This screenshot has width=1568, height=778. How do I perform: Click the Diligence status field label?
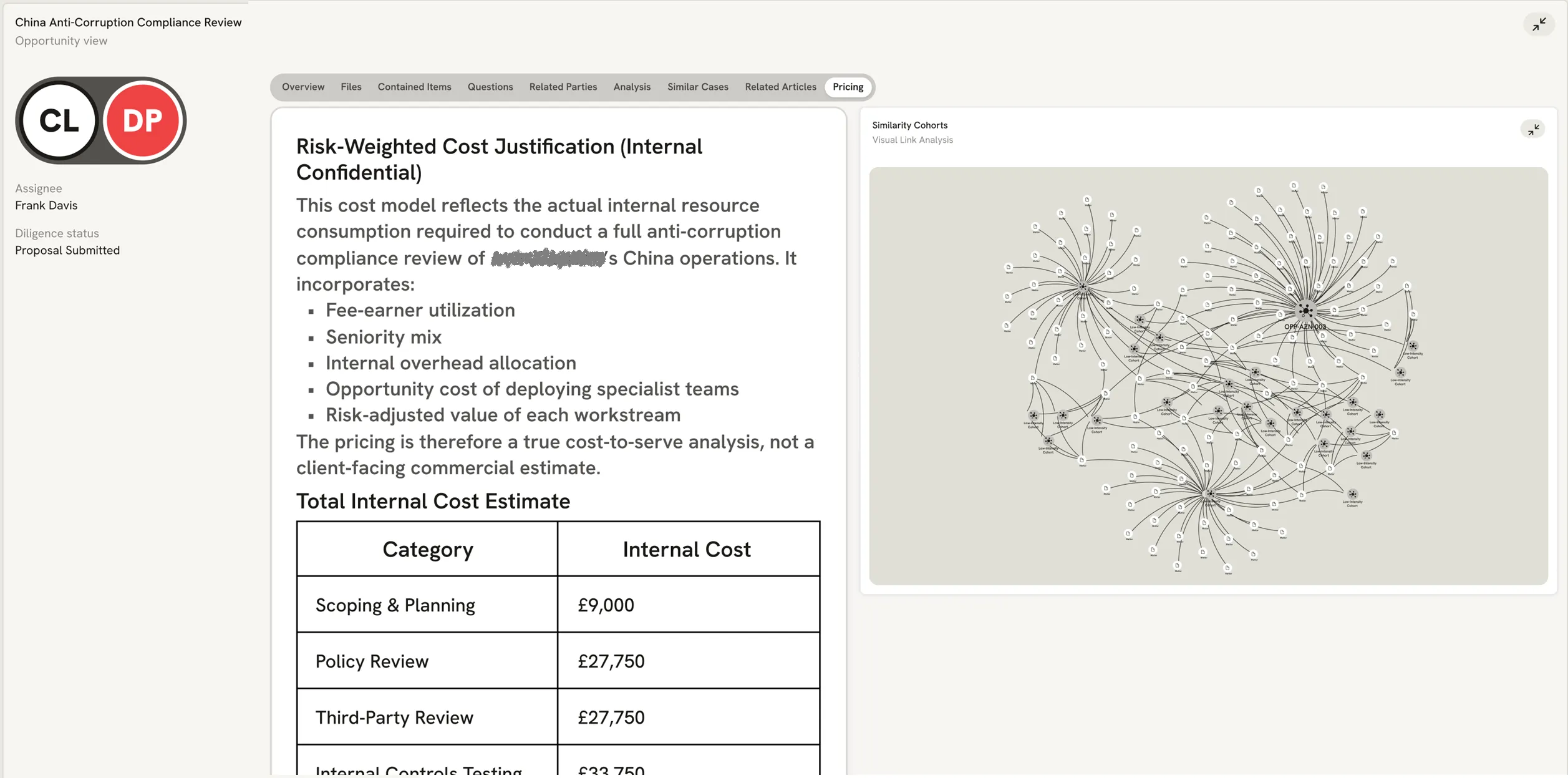(57, 233)
